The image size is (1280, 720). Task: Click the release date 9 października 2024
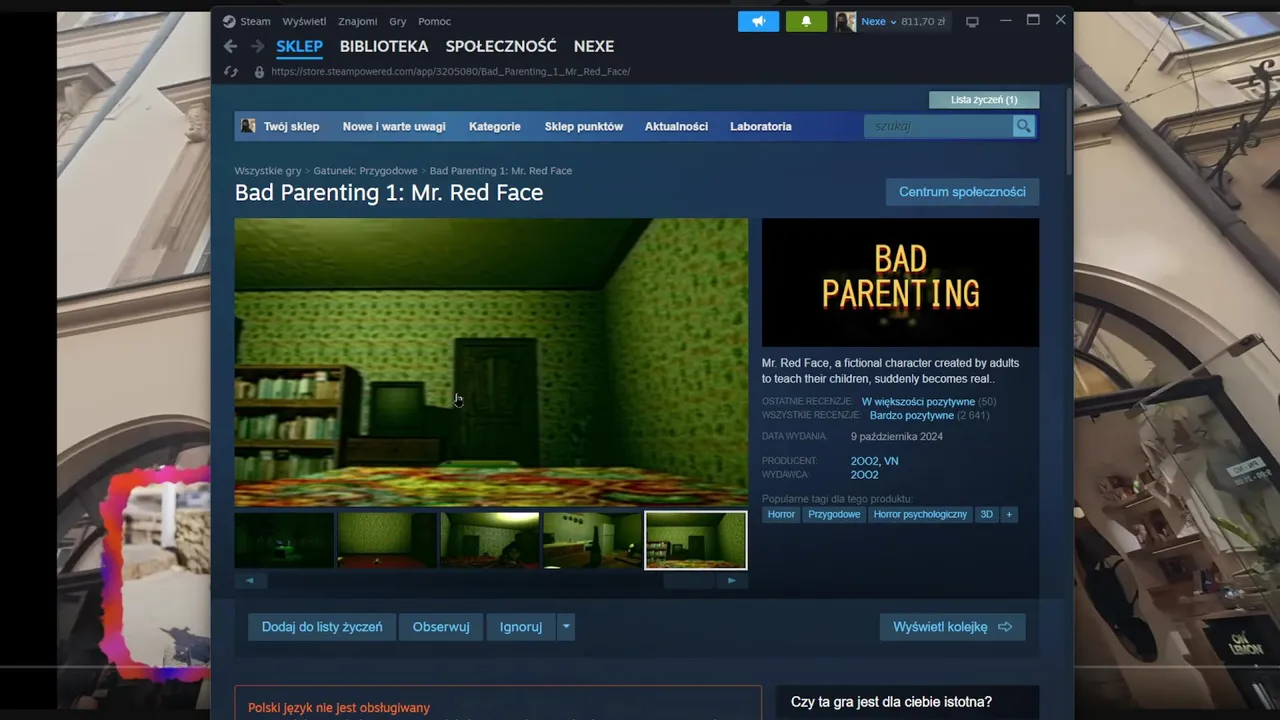pos(897,437)
